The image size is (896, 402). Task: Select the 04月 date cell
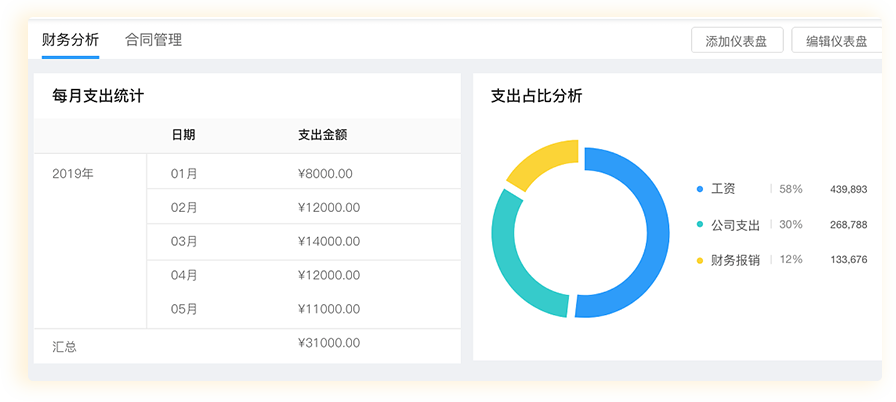click(x=184, y=275)
